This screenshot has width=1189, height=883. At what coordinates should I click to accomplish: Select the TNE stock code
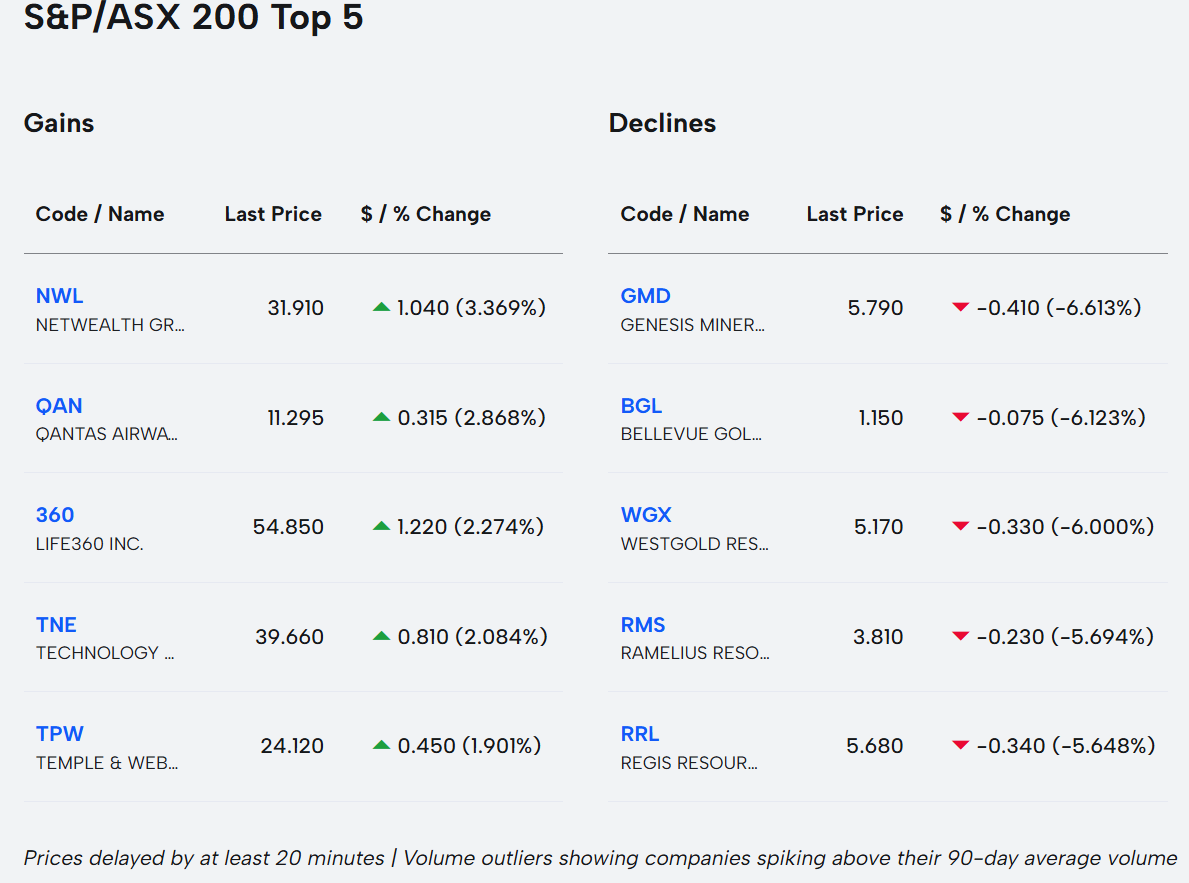tap(56, 625)
